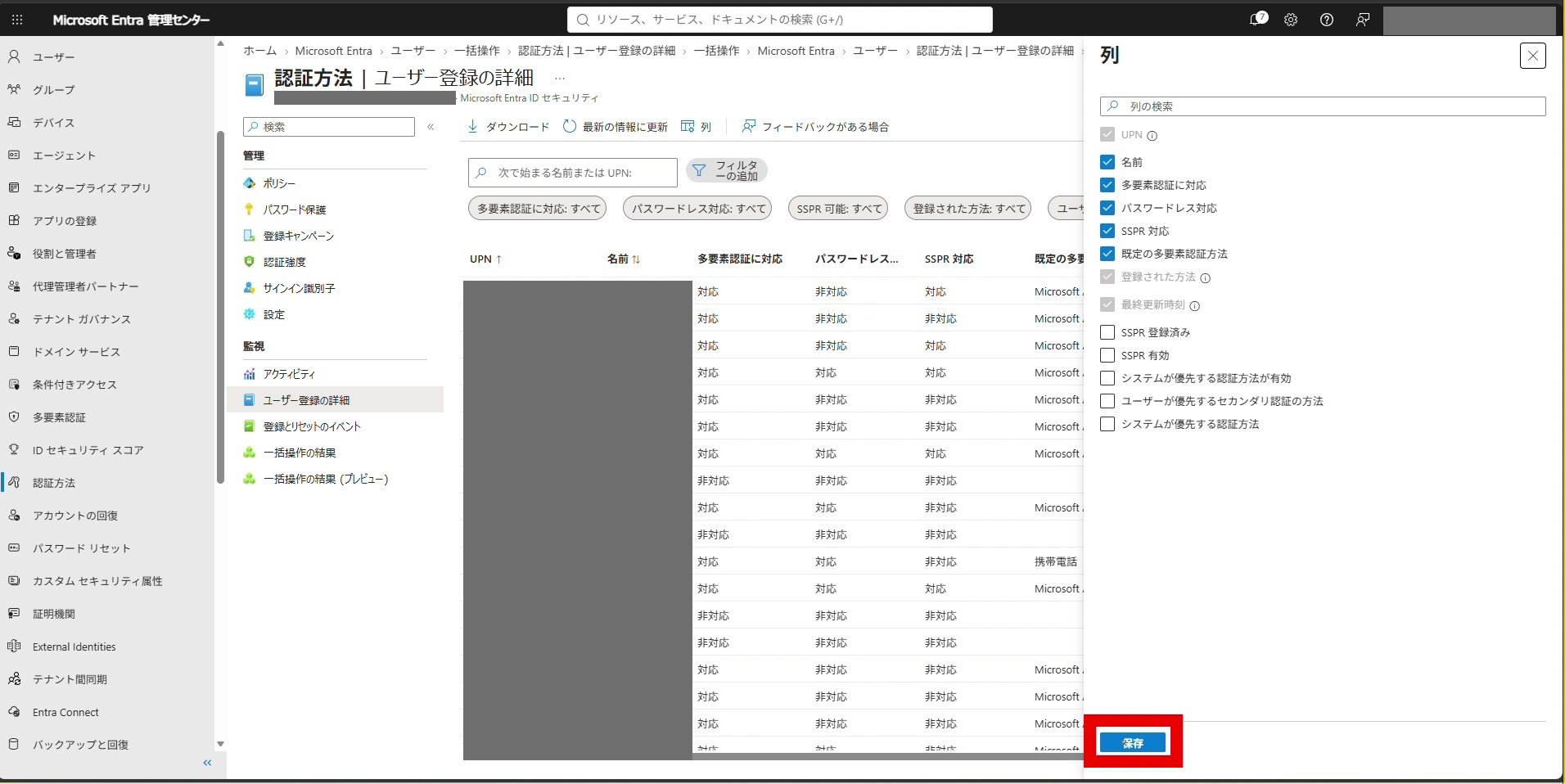Screen dimensions: 1565x784
Task: Open the settings gear icon
Action: coord(1291,20)
